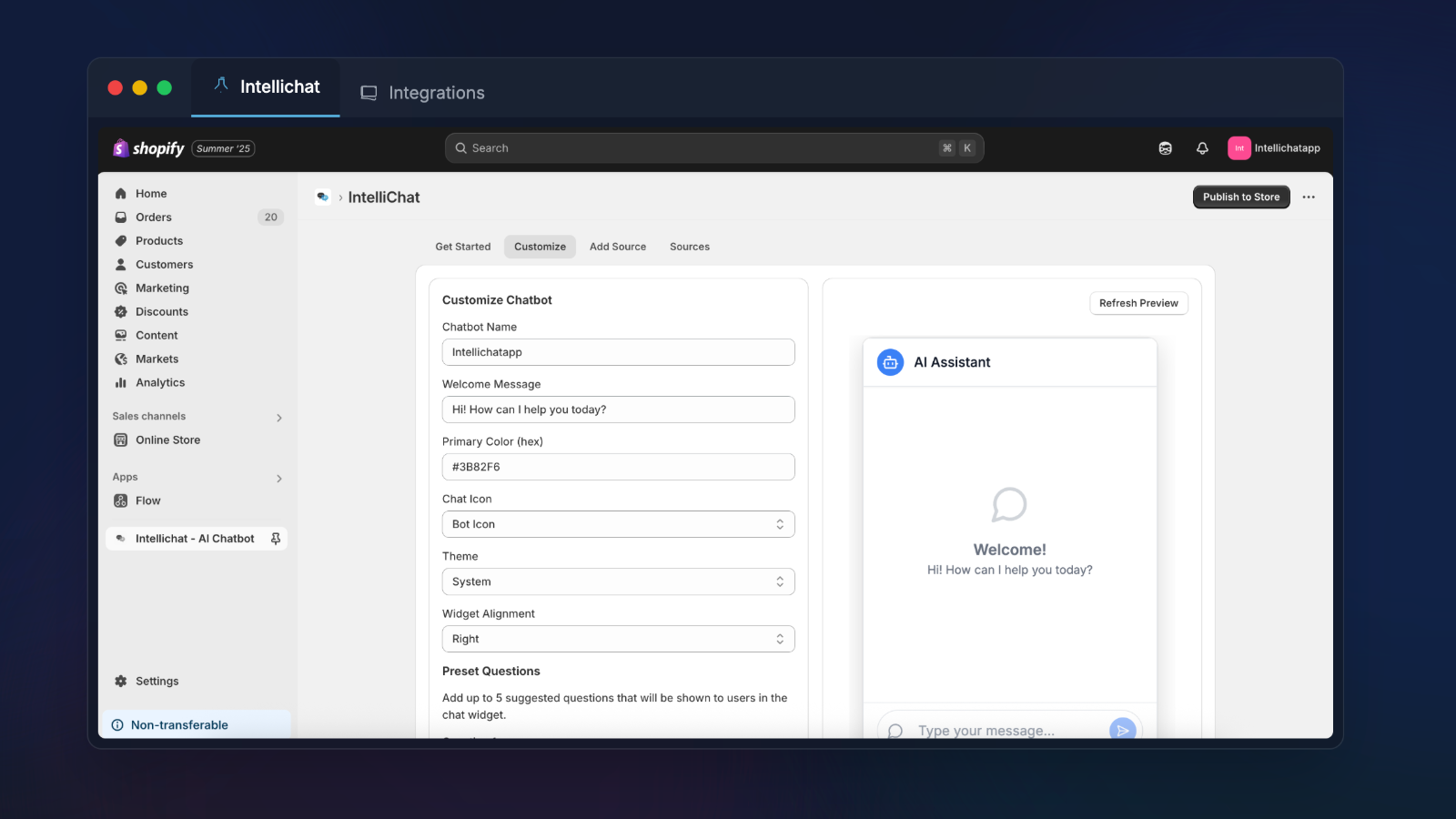This screenshot has width=1456, height=819.
Task: Click the send message arrow in preview
Action: click(1123, 730)
